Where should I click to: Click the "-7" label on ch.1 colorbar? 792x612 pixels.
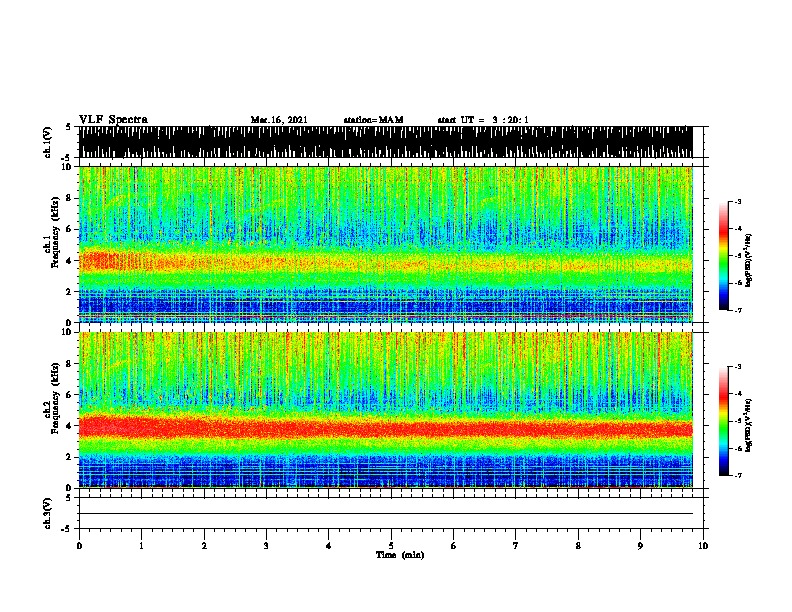pos(738,310)
